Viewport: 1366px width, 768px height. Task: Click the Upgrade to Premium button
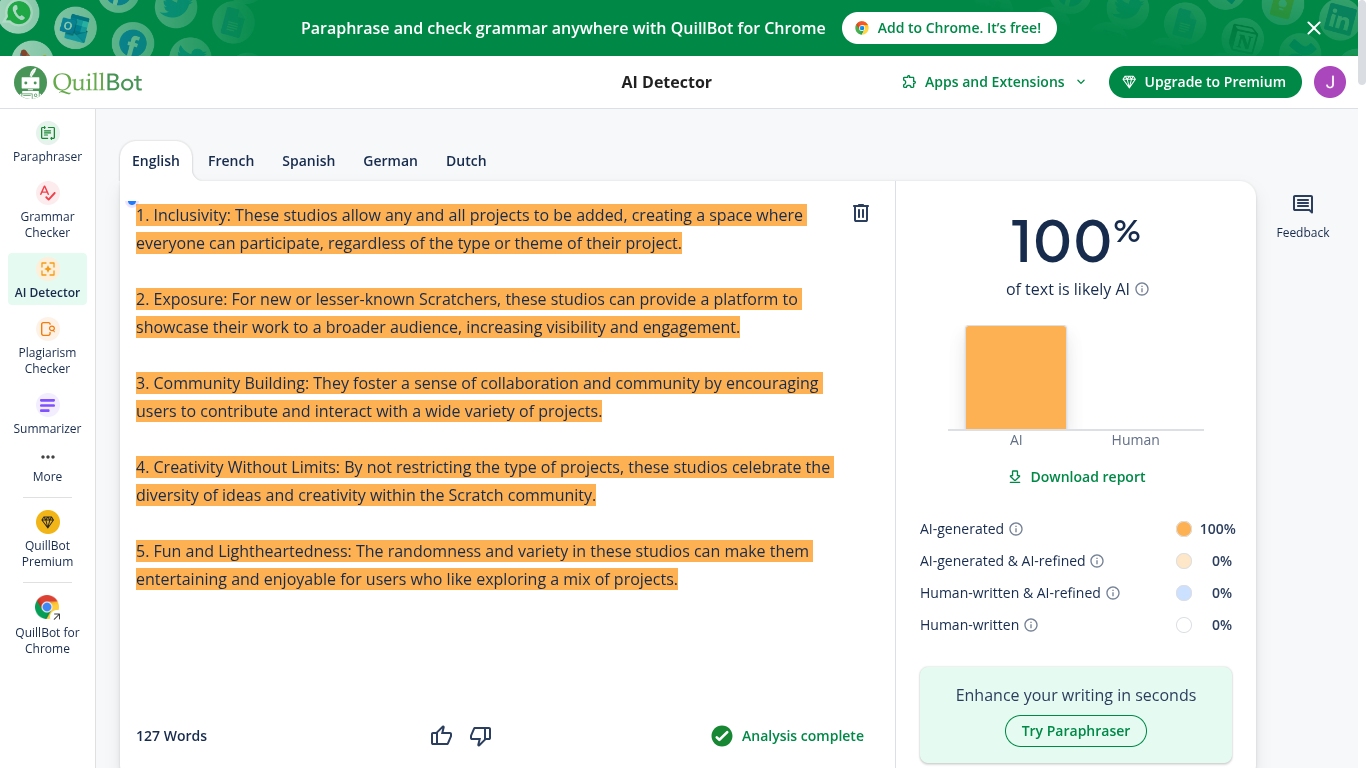1204,82
